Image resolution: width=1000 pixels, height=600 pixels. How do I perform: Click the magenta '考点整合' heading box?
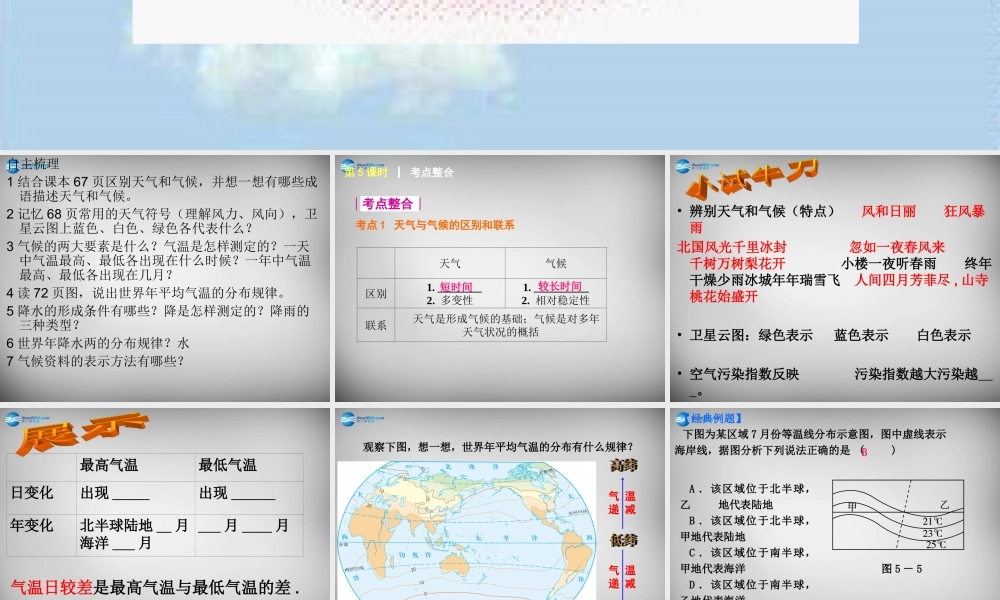point(388,203)
